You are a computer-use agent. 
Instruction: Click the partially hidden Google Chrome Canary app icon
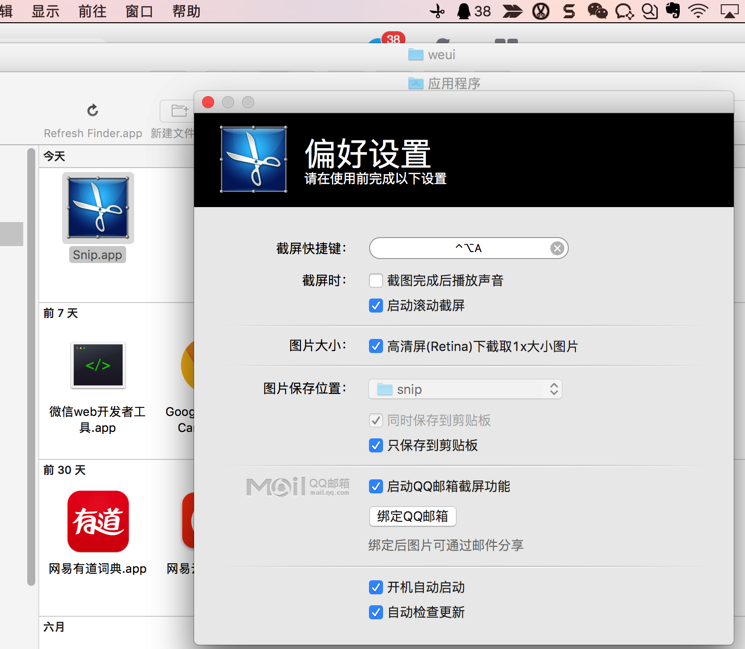point(187,365)
